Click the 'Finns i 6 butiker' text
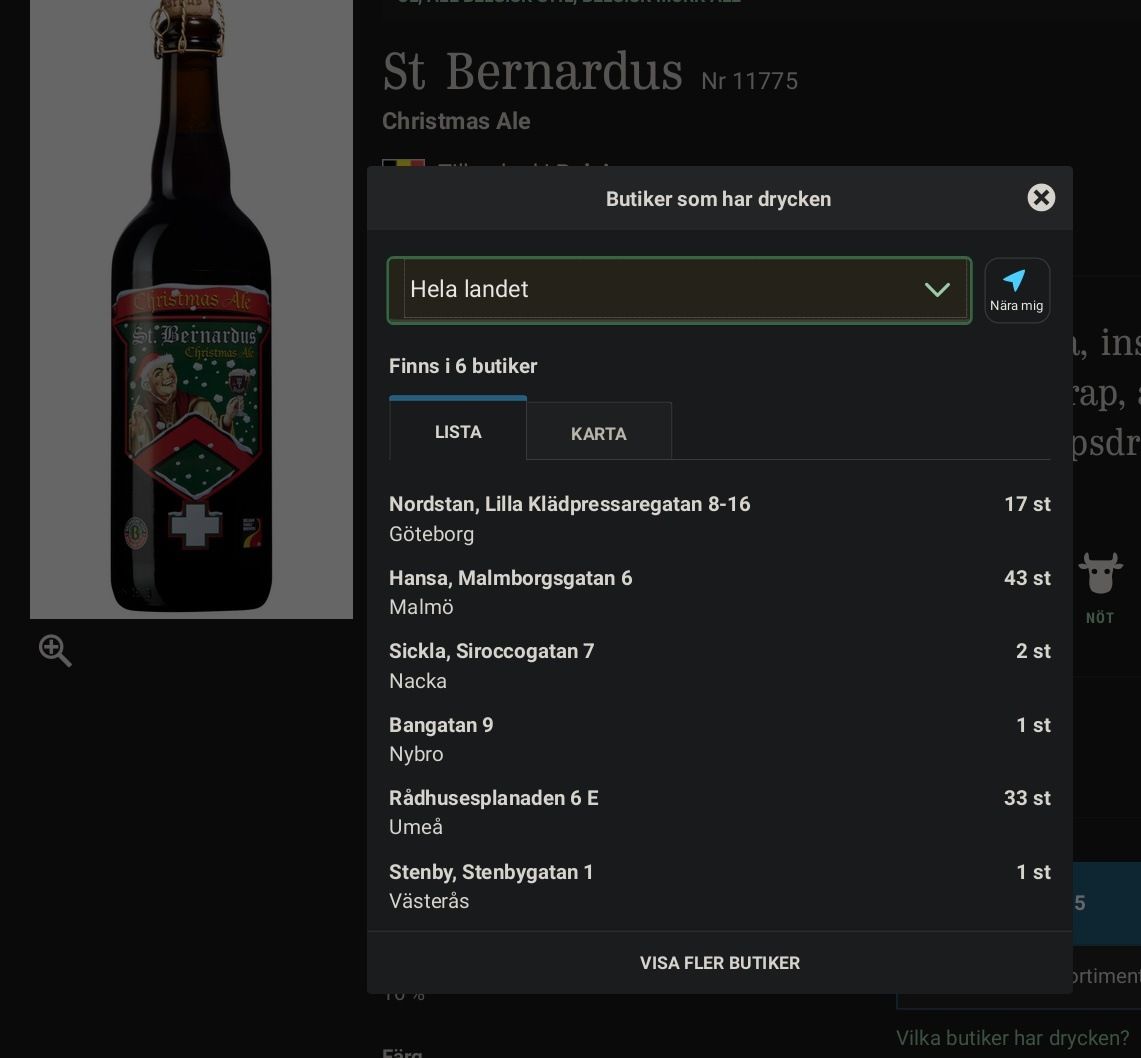The width and height of the screenshot is (1141, 1058). point(463,365)
